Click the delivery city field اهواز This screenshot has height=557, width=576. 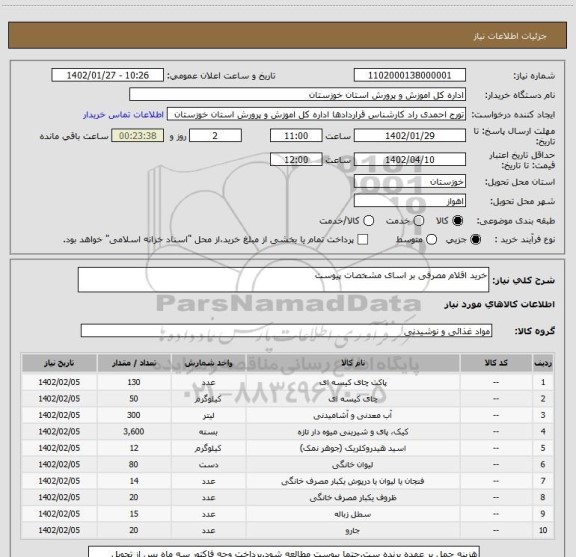coord(410,201)
